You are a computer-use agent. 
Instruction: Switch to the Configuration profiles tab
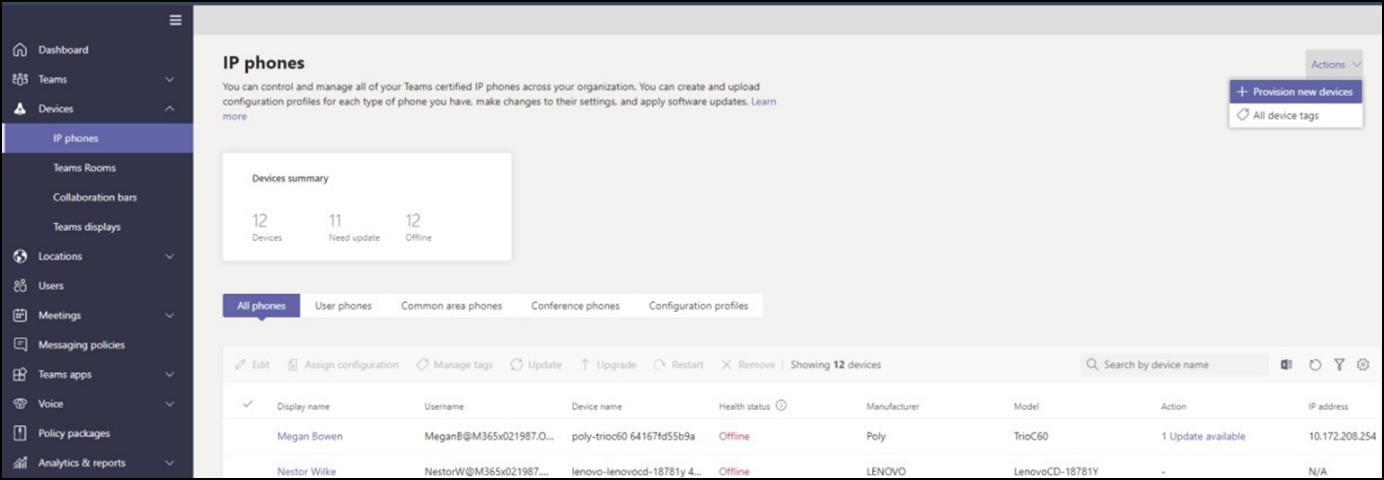[698, 306]
